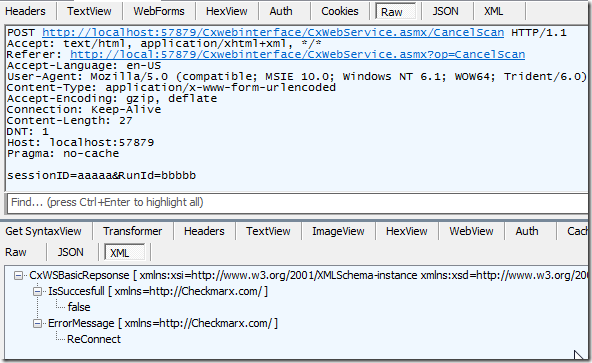Switch to the request Headers tab
The width and height of the screenshot is (592, 363).
click(x=25, y=11)
